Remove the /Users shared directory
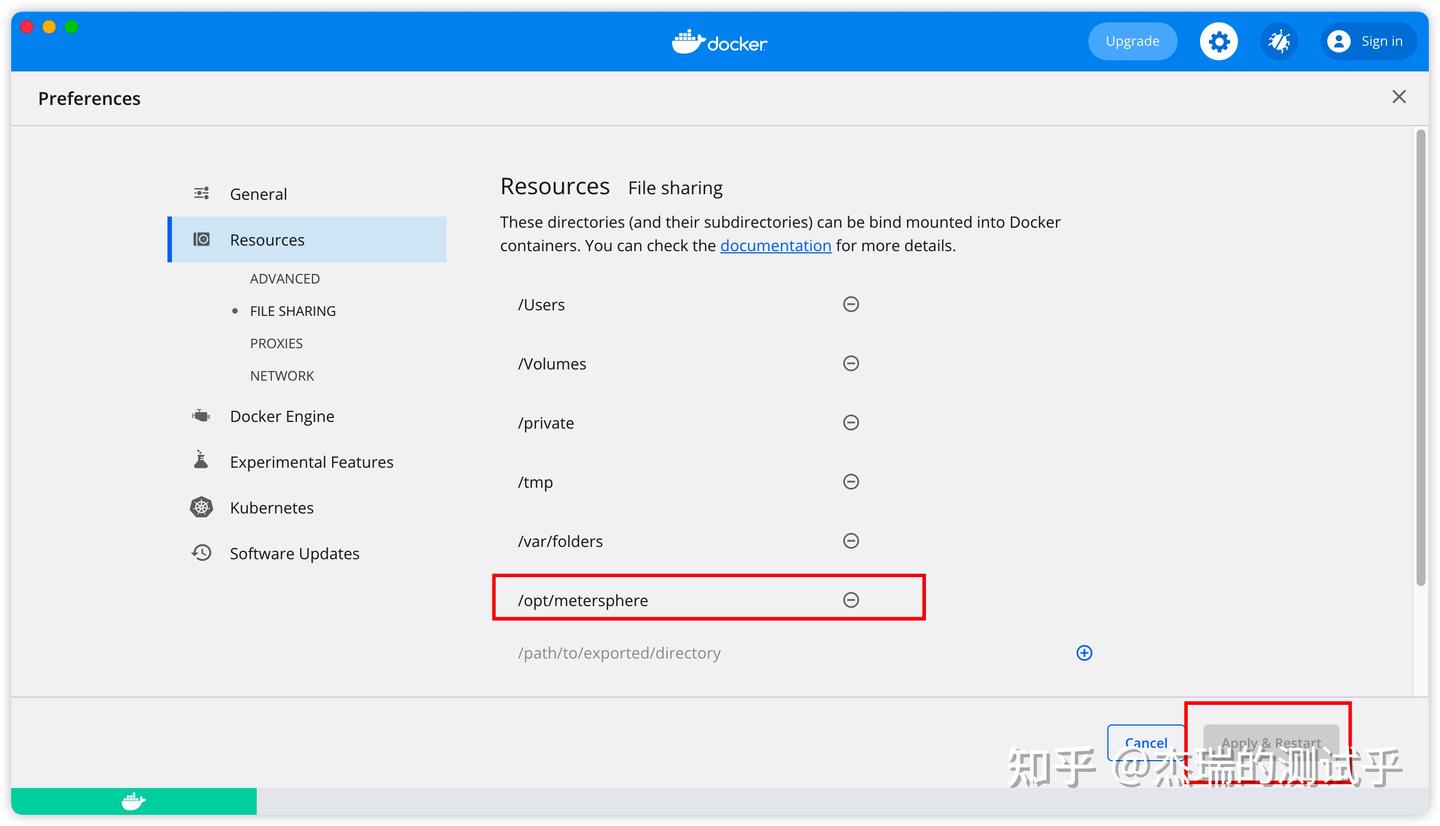Image resolution: width=1440 pixels, height=826 pixels. tap(851, 304)
